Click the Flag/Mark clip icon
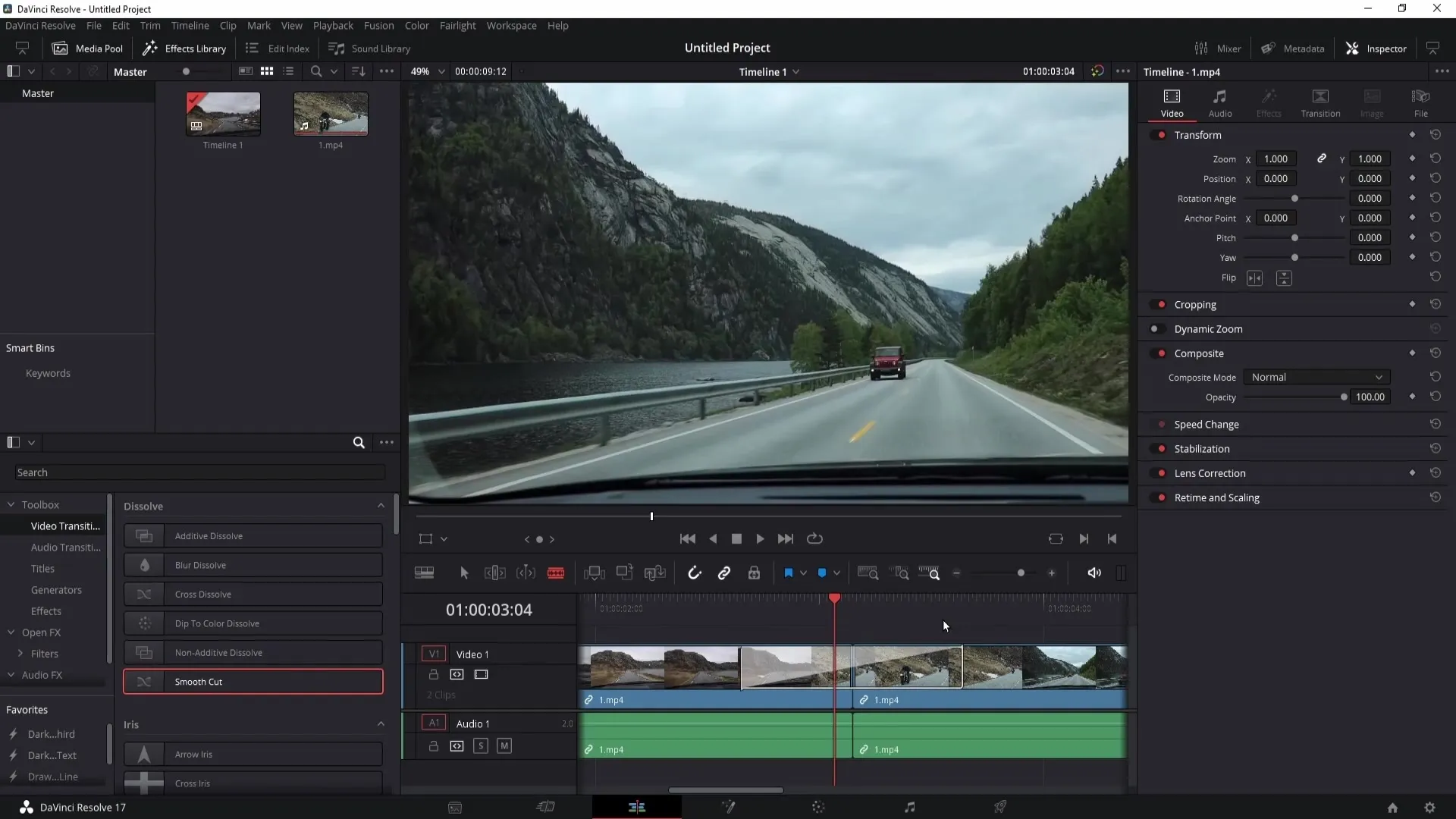Screen dimensions: 1456x819 point(789,573)
